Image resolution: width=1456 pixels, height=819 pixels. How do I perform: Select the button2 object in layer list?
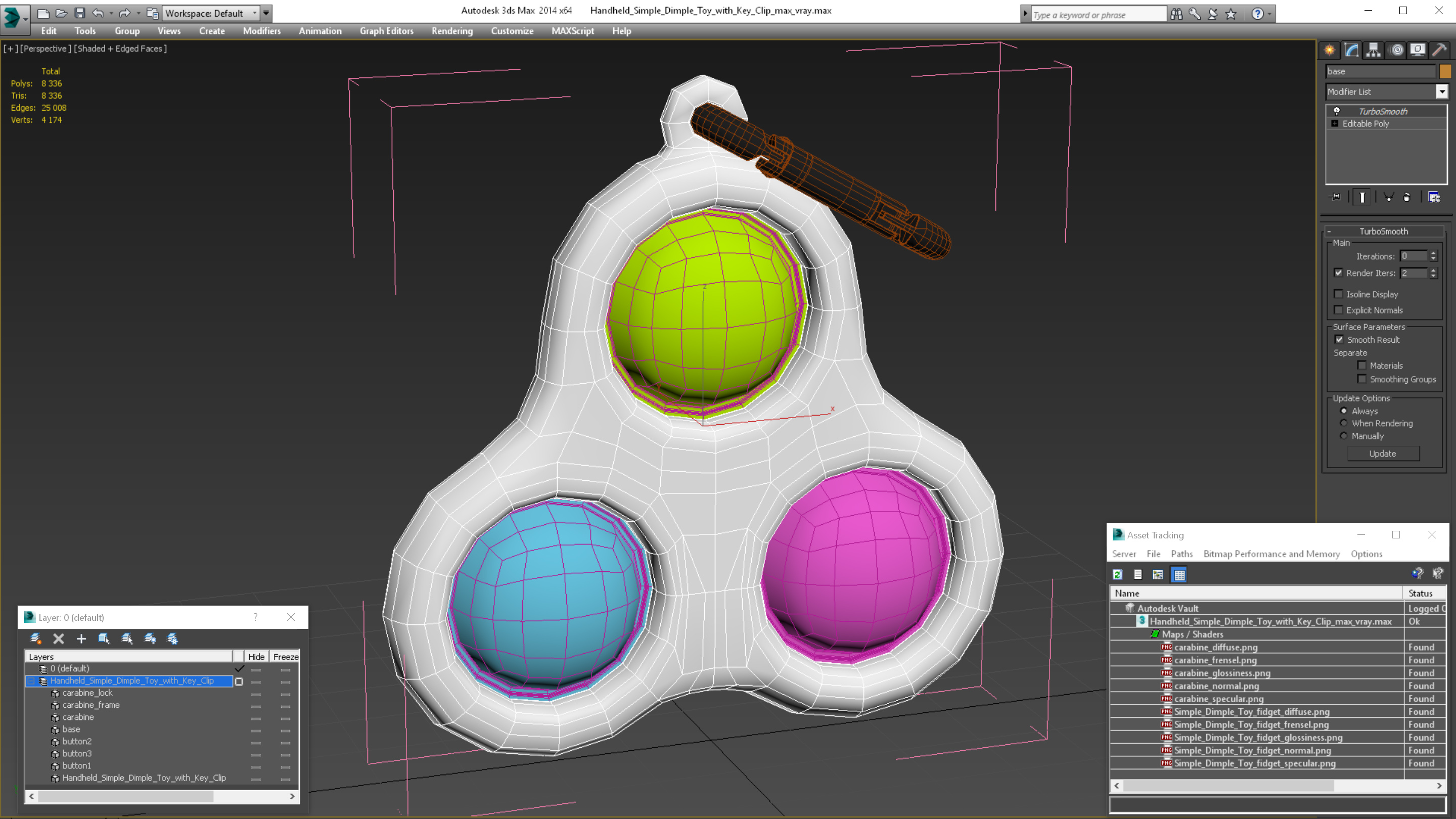click(x=77, y=742)
